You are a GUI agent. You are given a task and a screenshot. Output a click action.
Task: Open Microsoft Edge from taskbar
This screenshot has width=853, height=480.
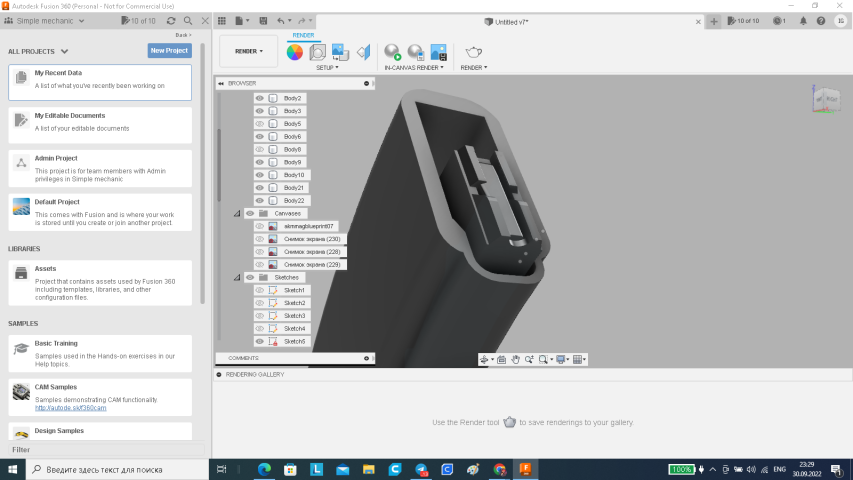tap(264, 470)
